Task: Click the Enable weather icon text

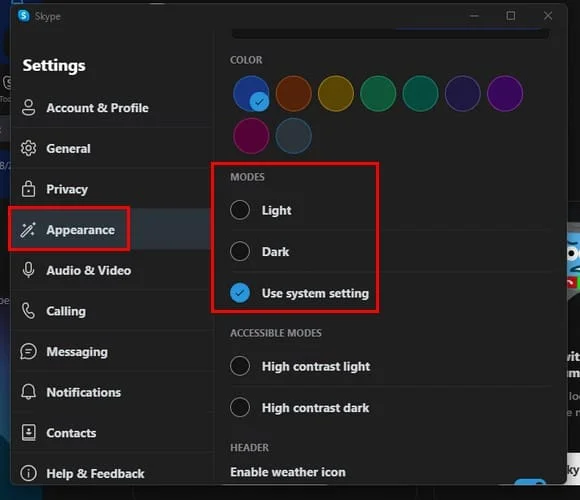Action: click(288, 472)
